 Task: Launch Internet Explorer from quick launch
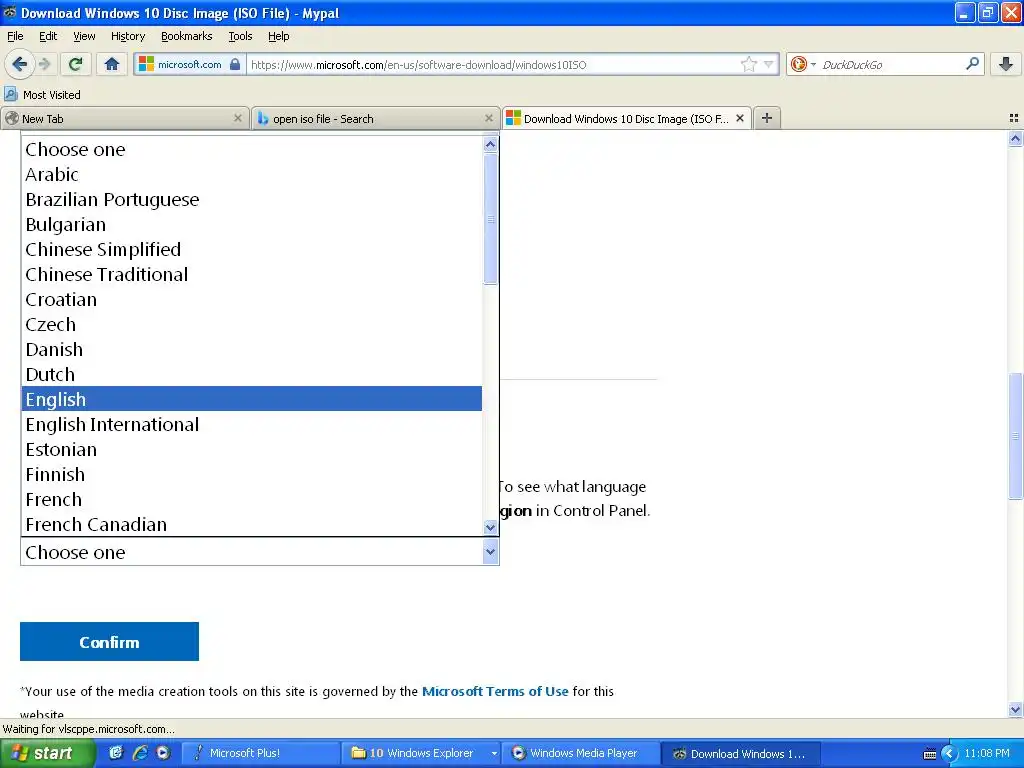point(140,753)
